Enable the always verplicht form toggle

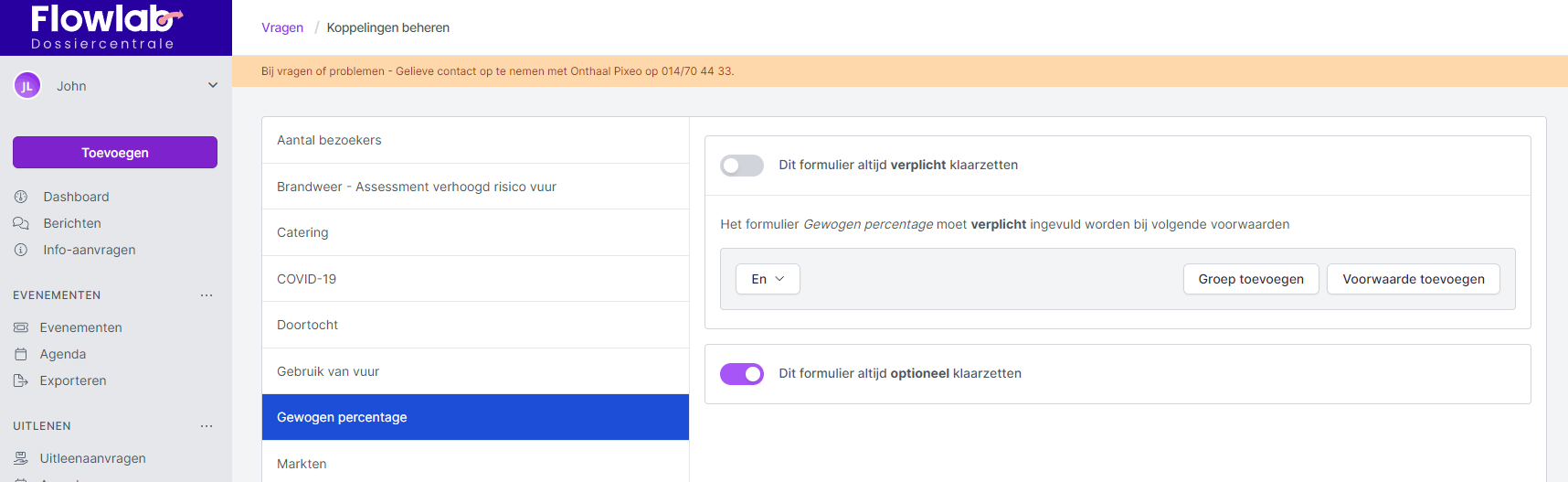[x=742, y=166]
